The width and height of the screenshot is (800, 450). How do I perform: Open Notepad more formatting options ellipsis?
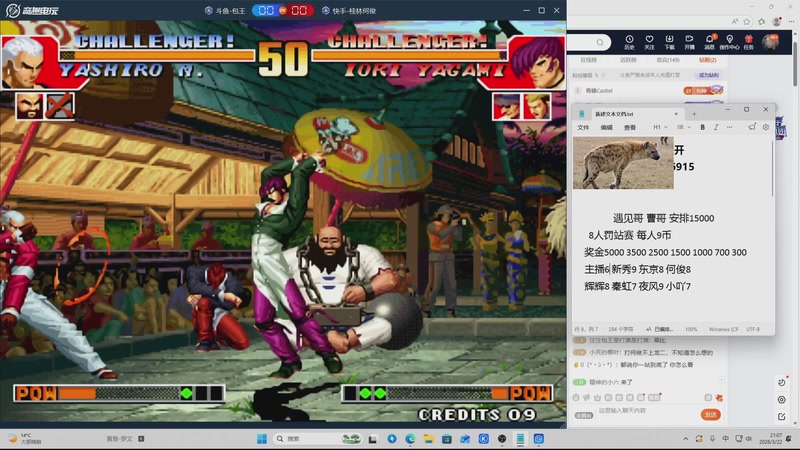coord(730,127)
